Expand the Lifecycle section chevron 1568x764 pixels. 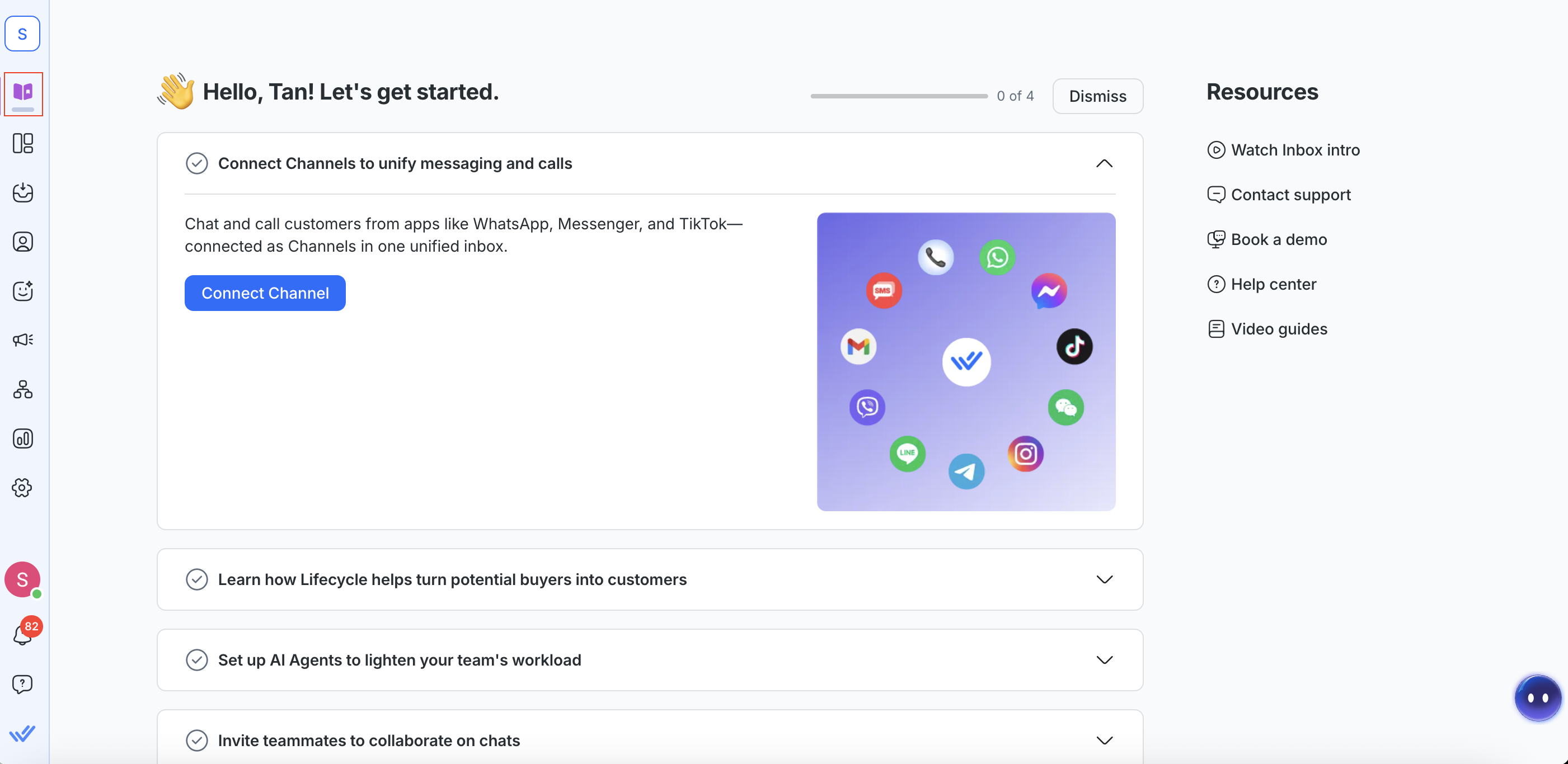pyautogui.click(x=1104, y=579)
